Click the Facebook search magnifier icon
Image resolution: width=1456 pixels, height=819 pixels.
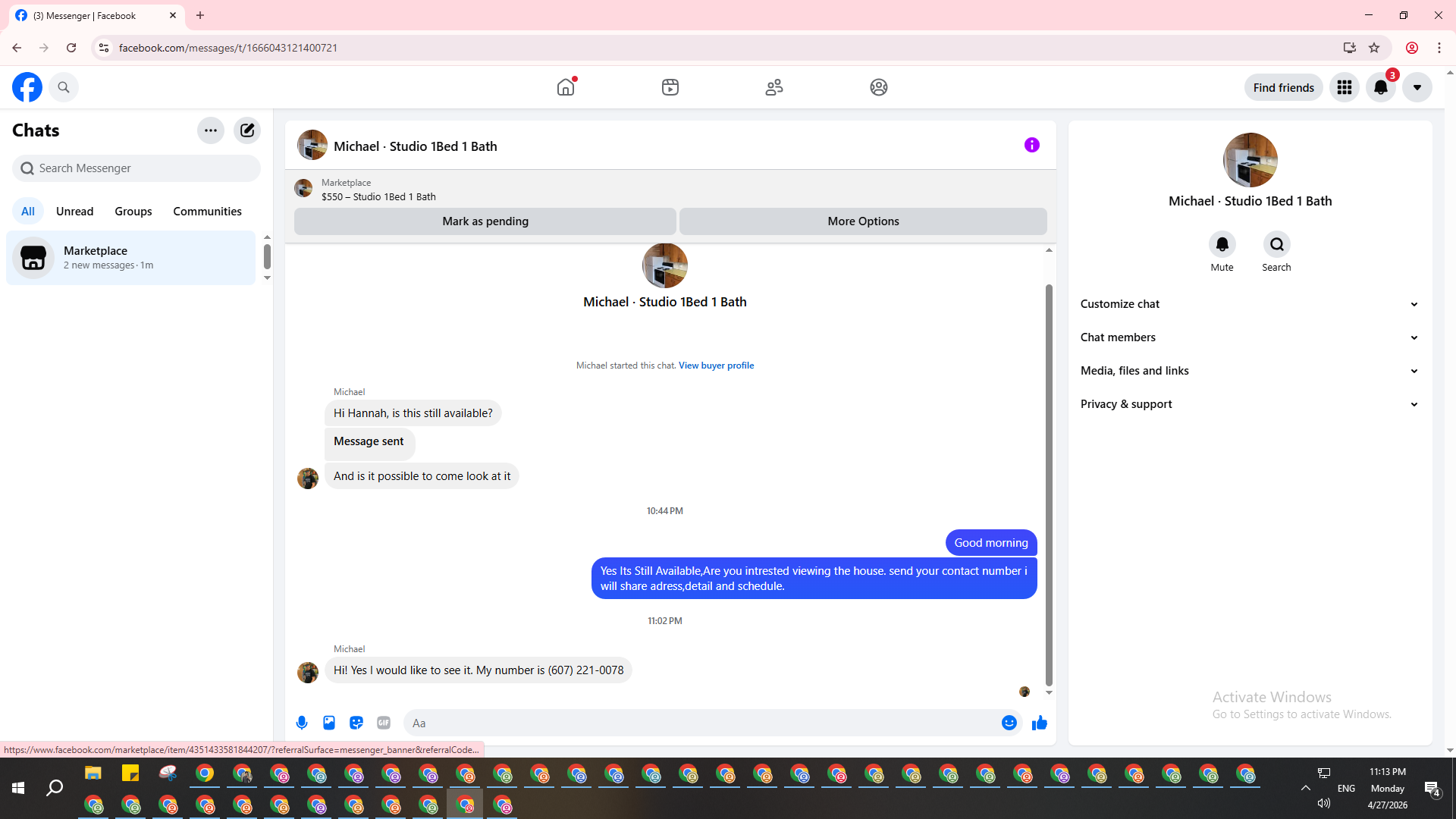(64, 87)
